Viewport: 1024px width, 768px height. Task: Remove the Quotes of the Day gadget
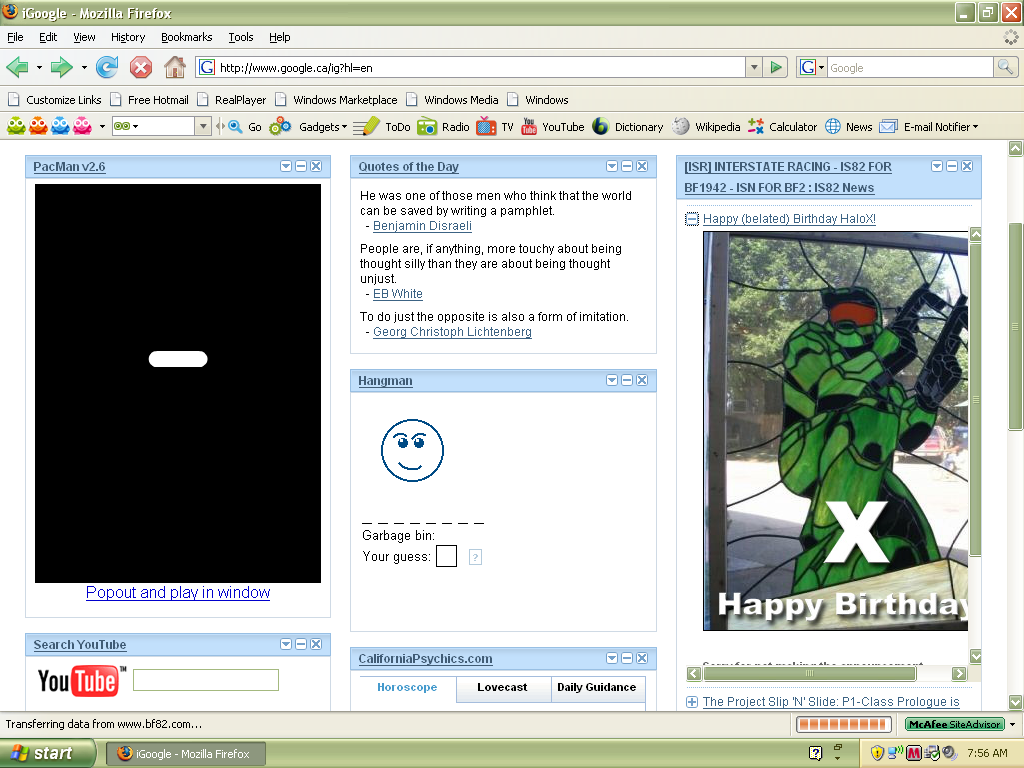pyautogui.click(x=642, y=167)
